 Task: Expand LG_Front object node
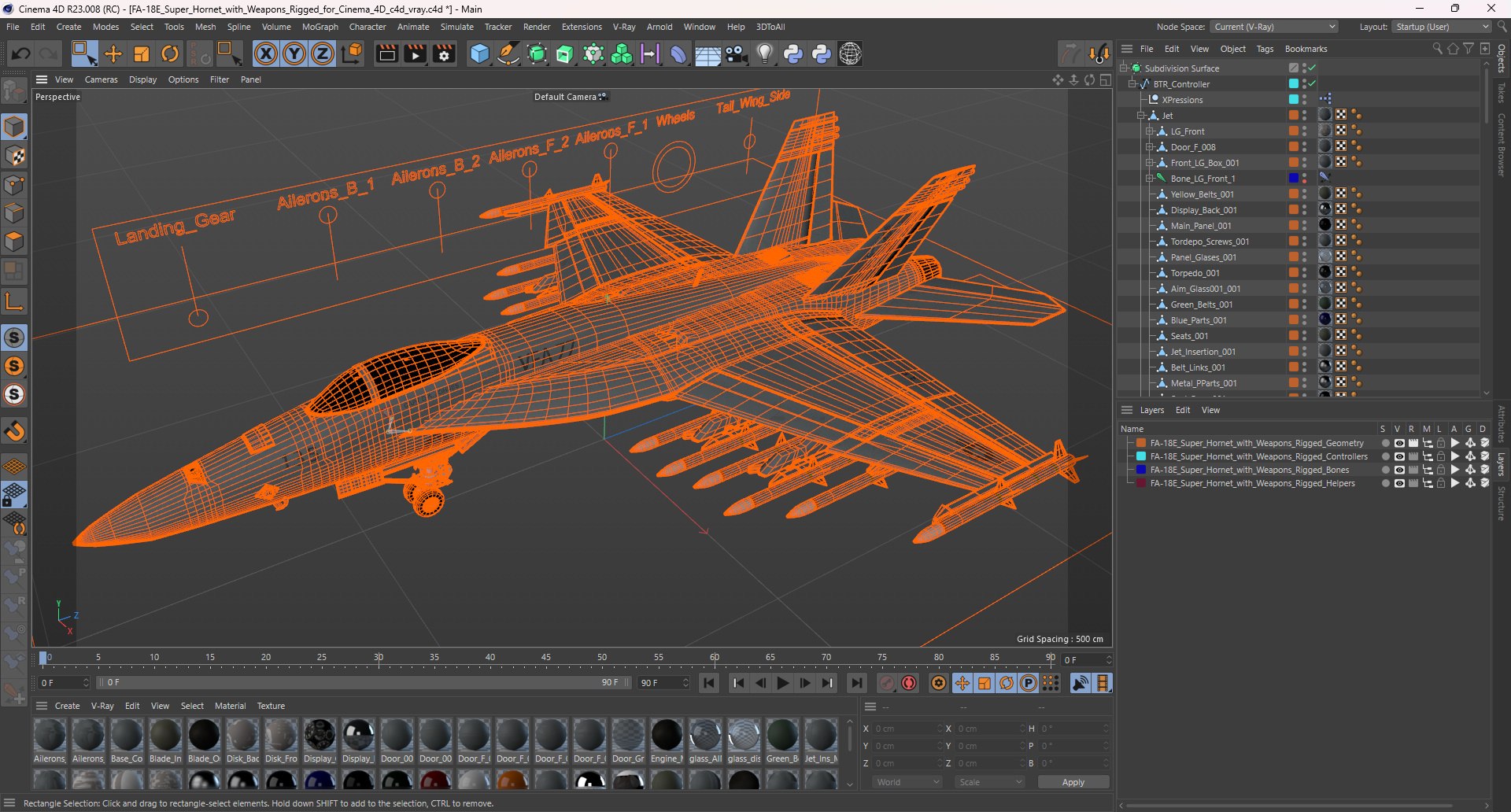coord(1150,131)
